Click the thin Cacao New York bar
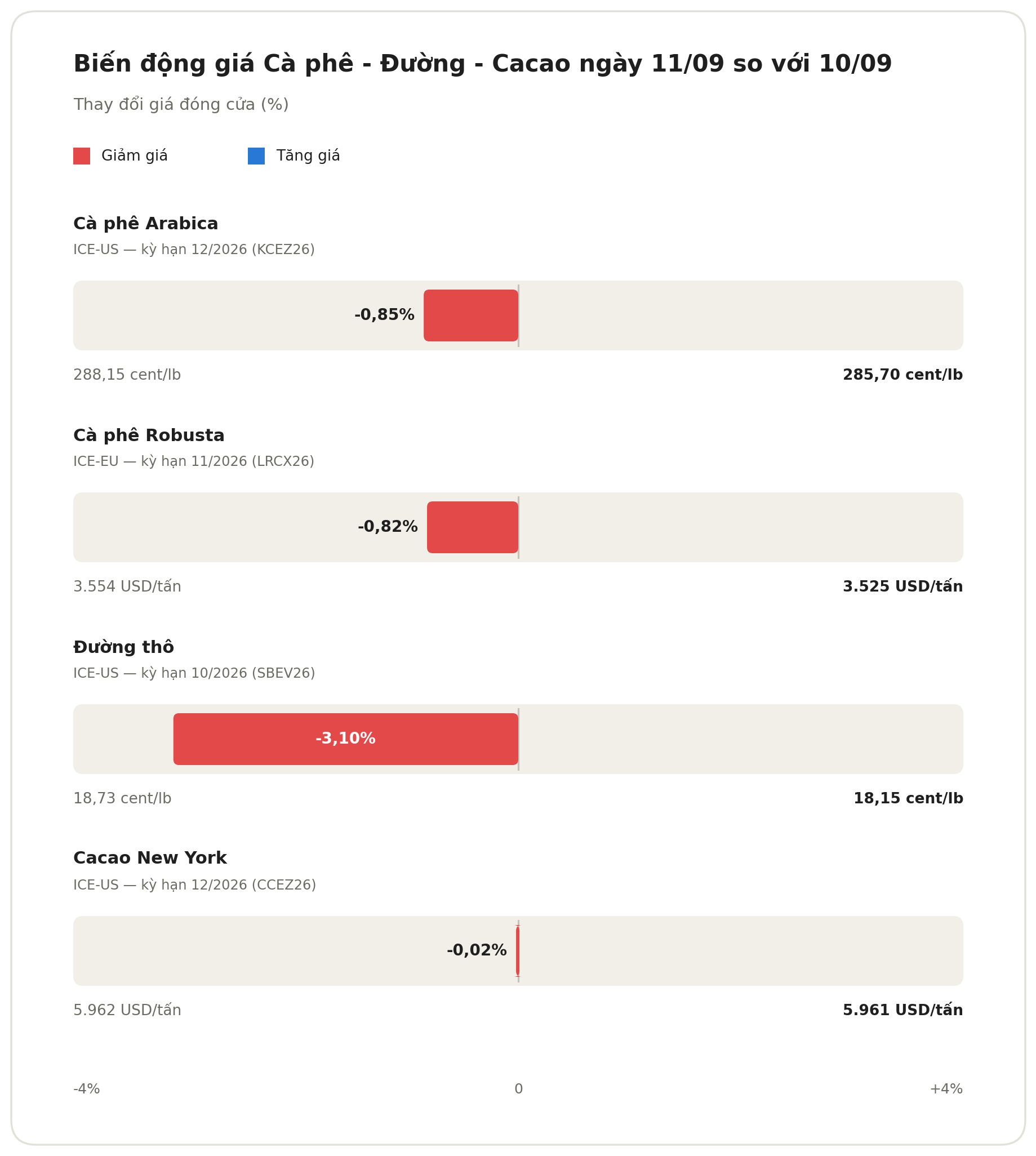Image resolution: width=1036 pixels, height=1156 pixels. coord(517,950)
